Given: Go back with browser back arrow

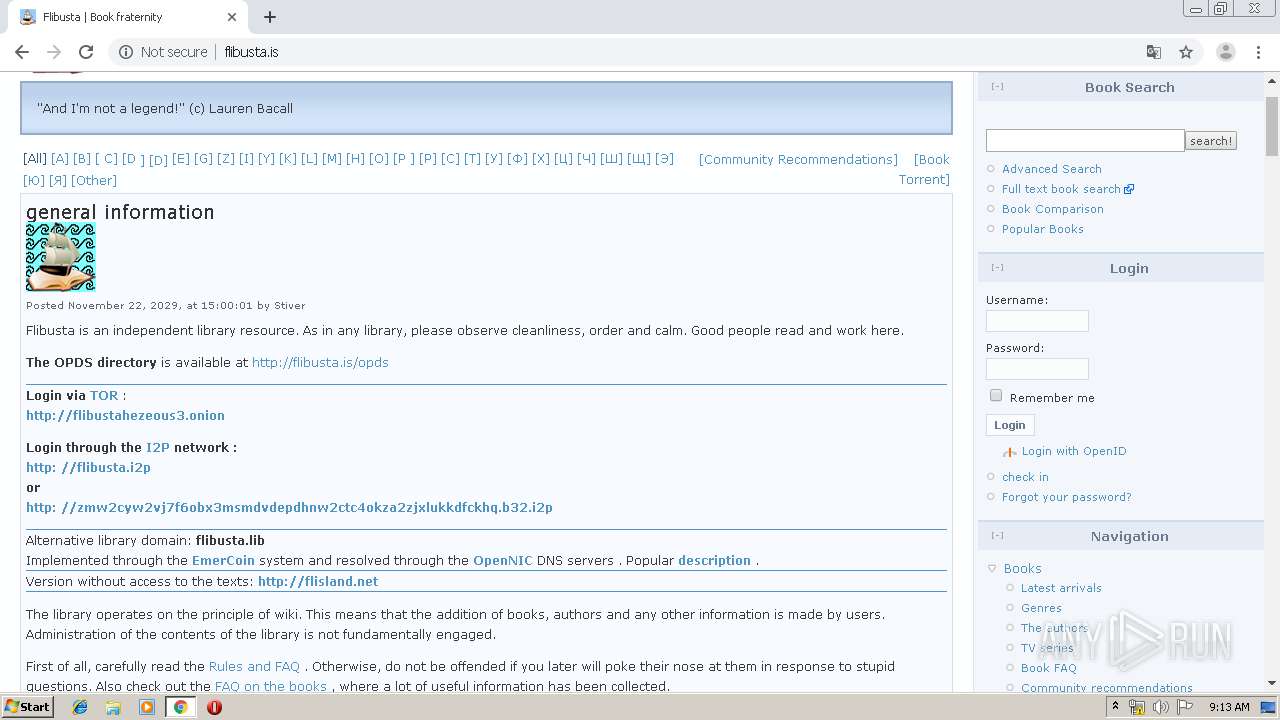Looking at the screenshot, I should pyautogui.click(x=22, y=52).
